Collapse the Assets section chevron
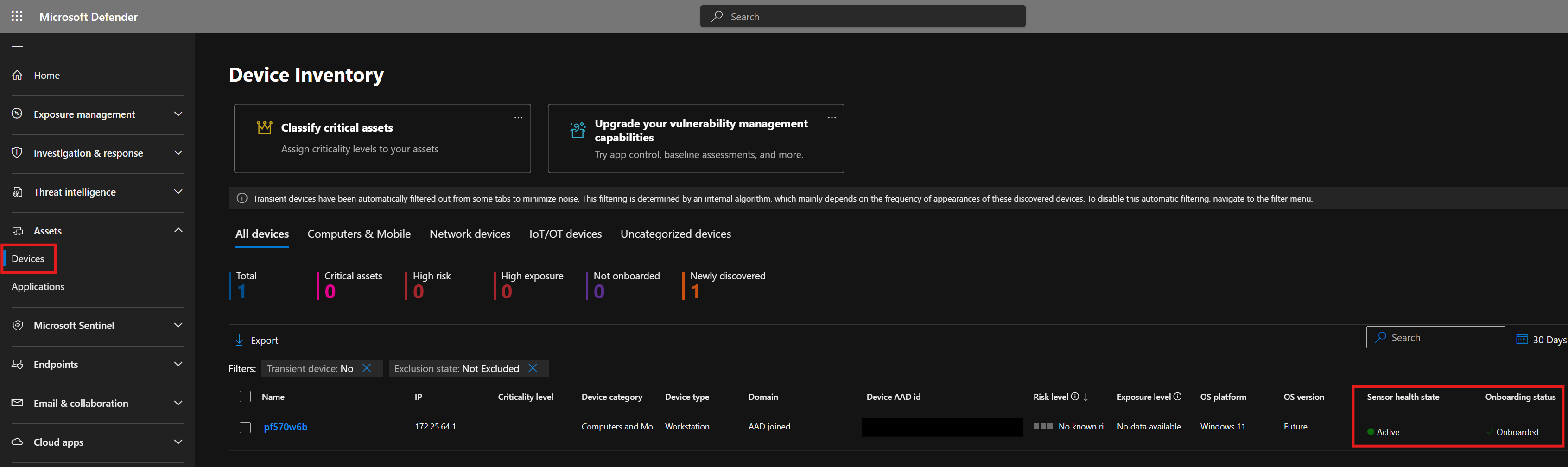The height and width of the screenshot is (467, 1568). (x=178, y=230)
